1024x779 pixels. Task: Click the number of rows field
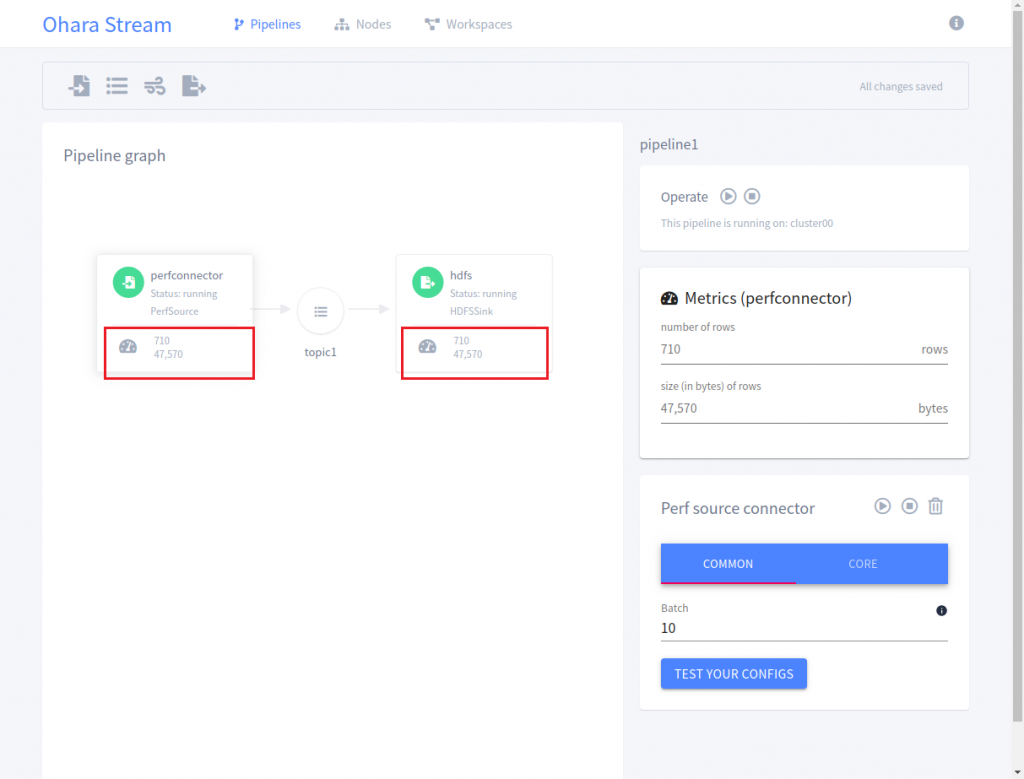coord(804,349)
